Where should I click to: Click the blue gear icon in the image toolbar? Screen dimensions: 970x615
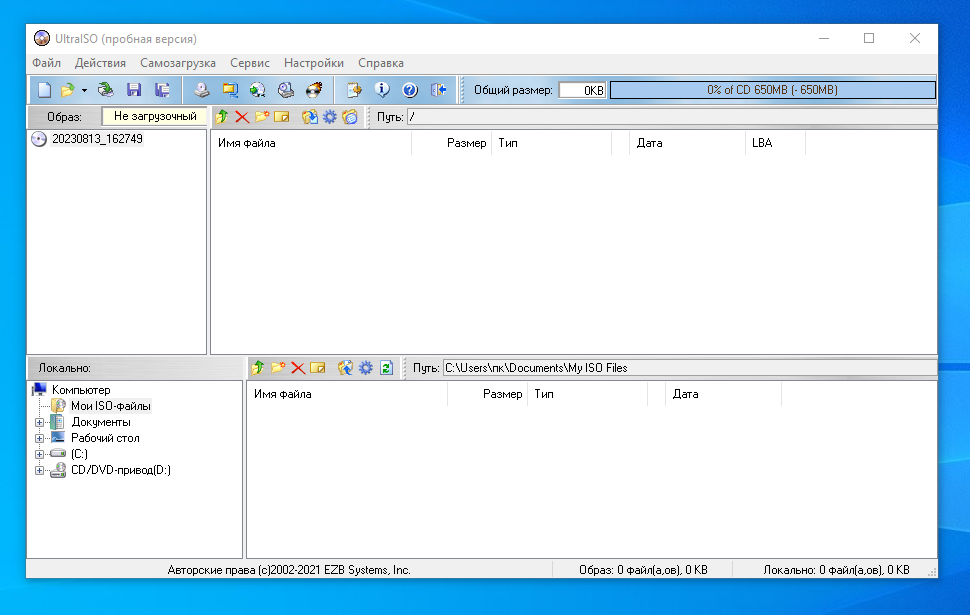(330, 116)
